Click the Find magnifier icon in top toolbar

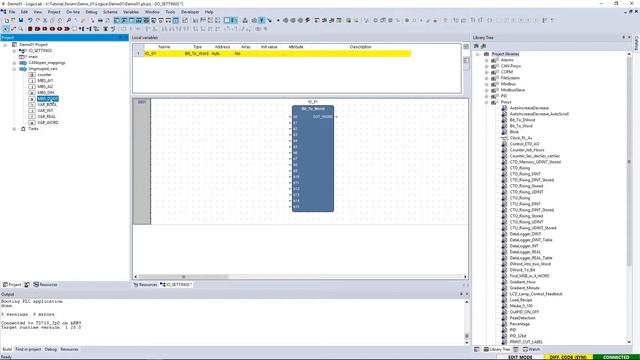69,20
